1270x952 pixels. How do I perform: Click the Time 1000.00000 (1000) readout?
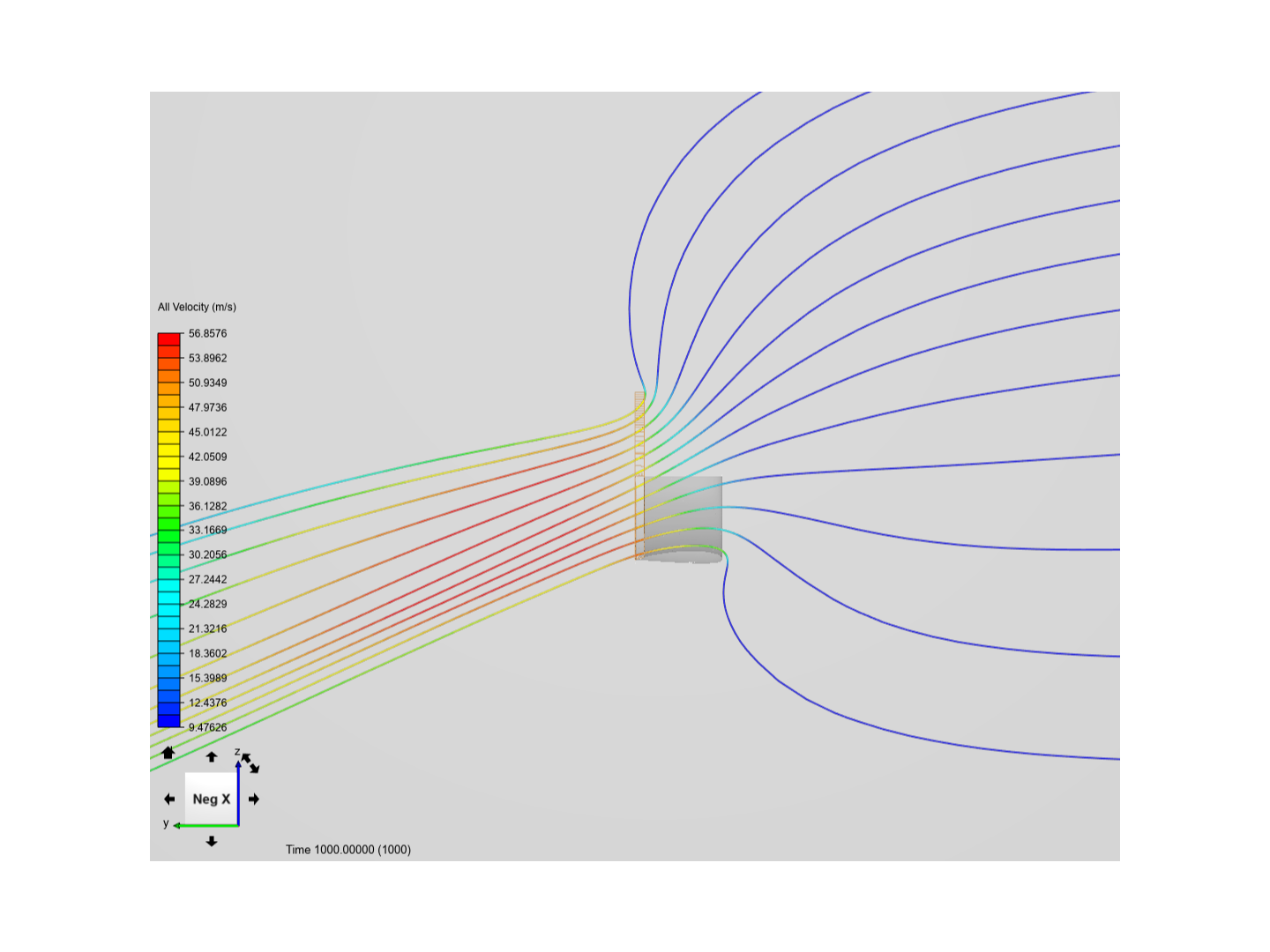pos(348,850)
